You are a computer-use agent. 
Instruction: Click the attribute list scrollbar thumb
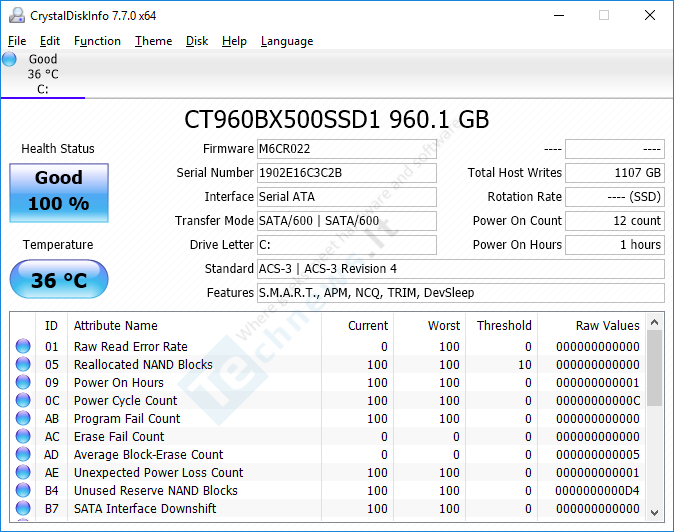click(655, 368)
